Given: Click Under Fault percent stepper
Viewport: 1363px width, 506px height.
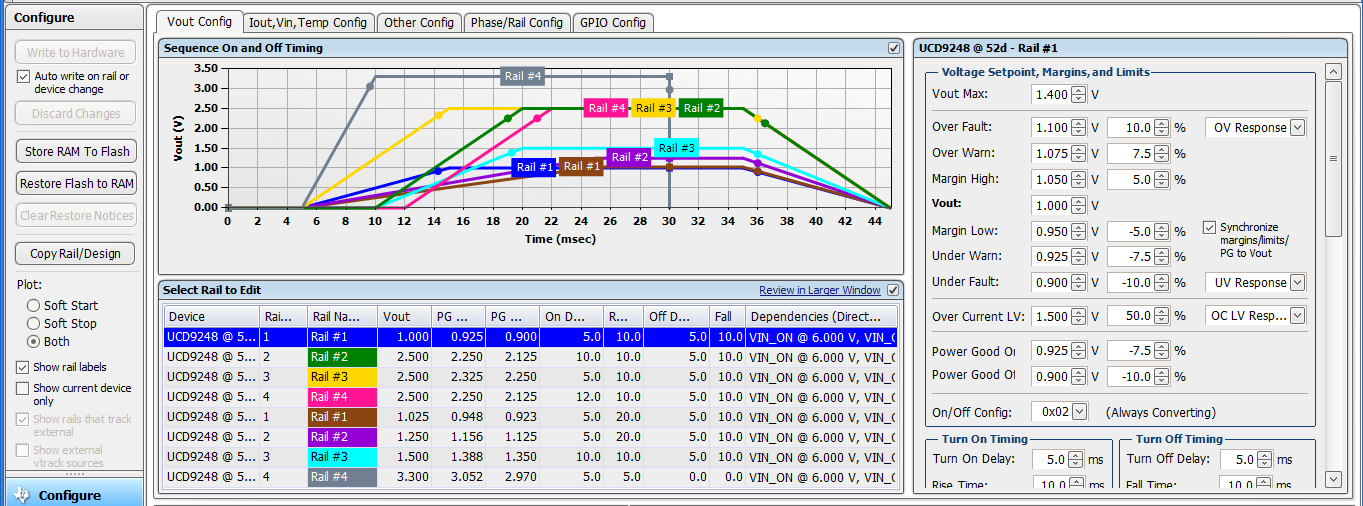Looking at the screenshot, I should [1161, 282].
